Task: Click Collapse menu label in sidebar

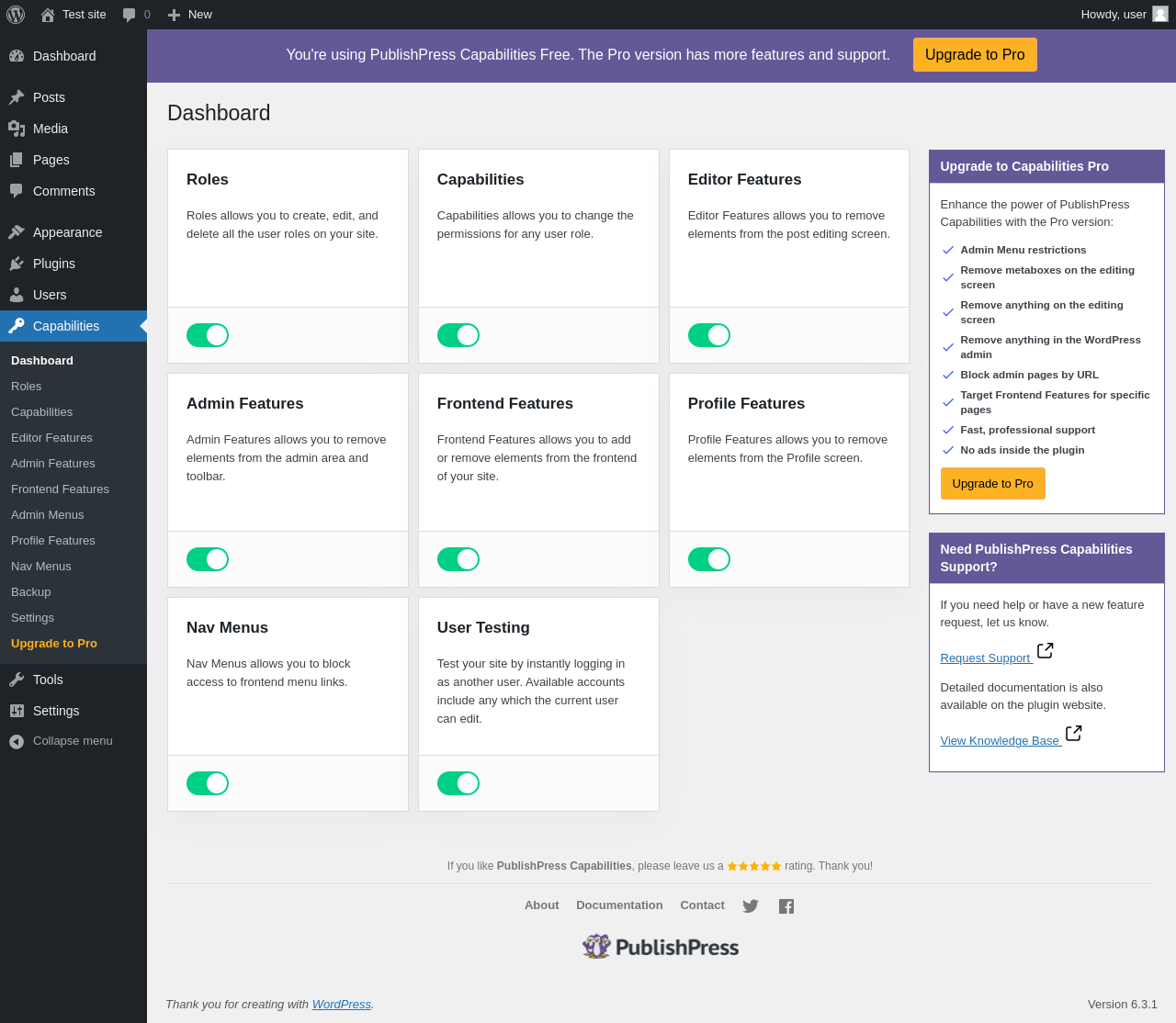Action: tap(73, 741)
